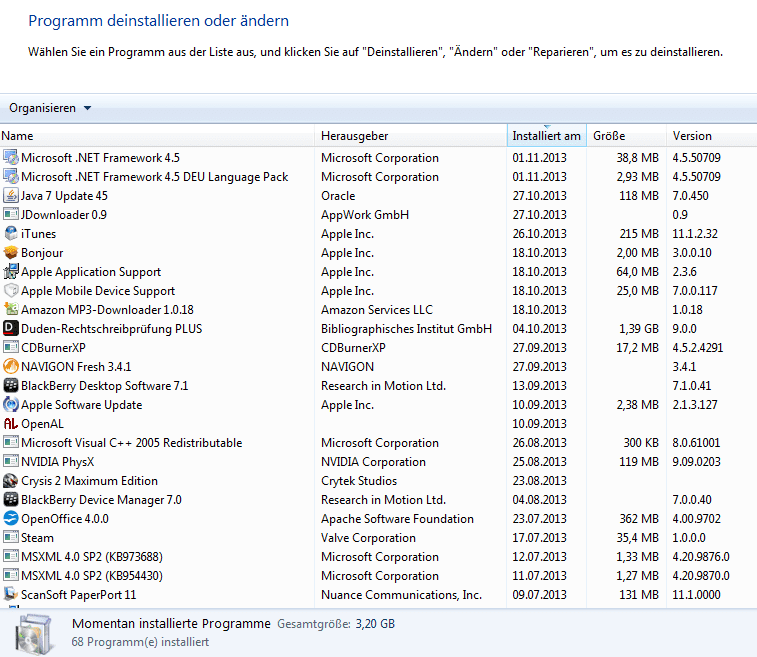
Task: Sort by the Größe column header
Action: coord(627,136)
